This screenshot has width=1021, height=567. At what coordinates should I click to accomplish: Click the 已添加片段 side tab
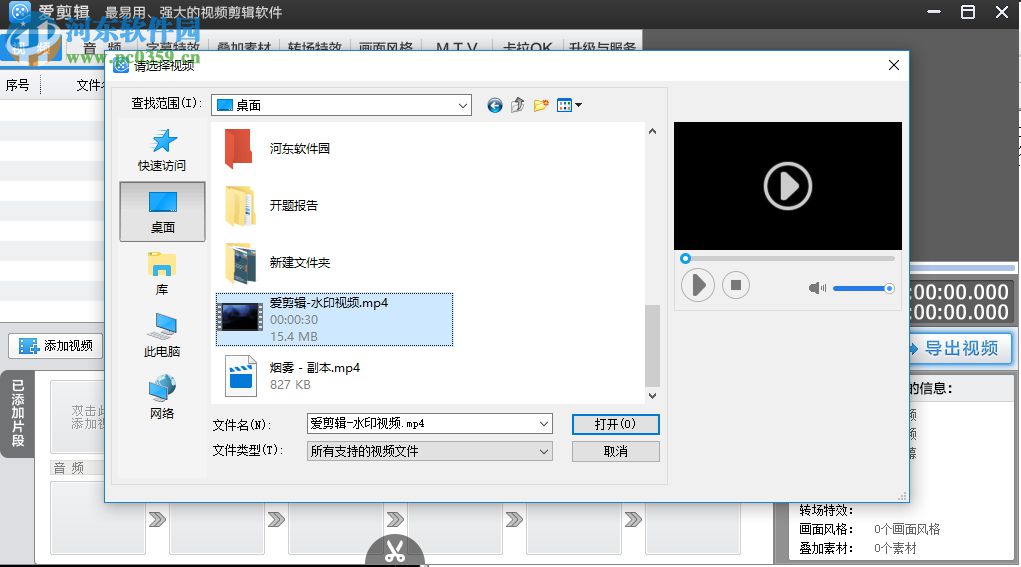(18, 413)
